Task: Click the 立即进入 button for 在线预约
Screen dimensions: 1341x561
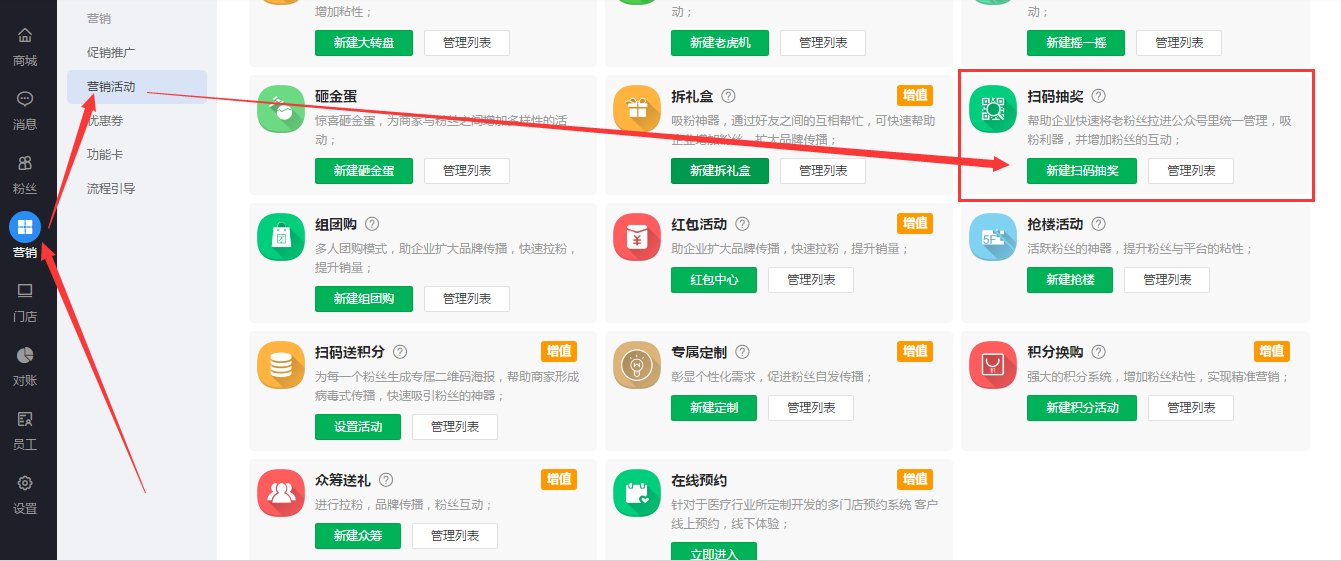Action: point(713,552)
